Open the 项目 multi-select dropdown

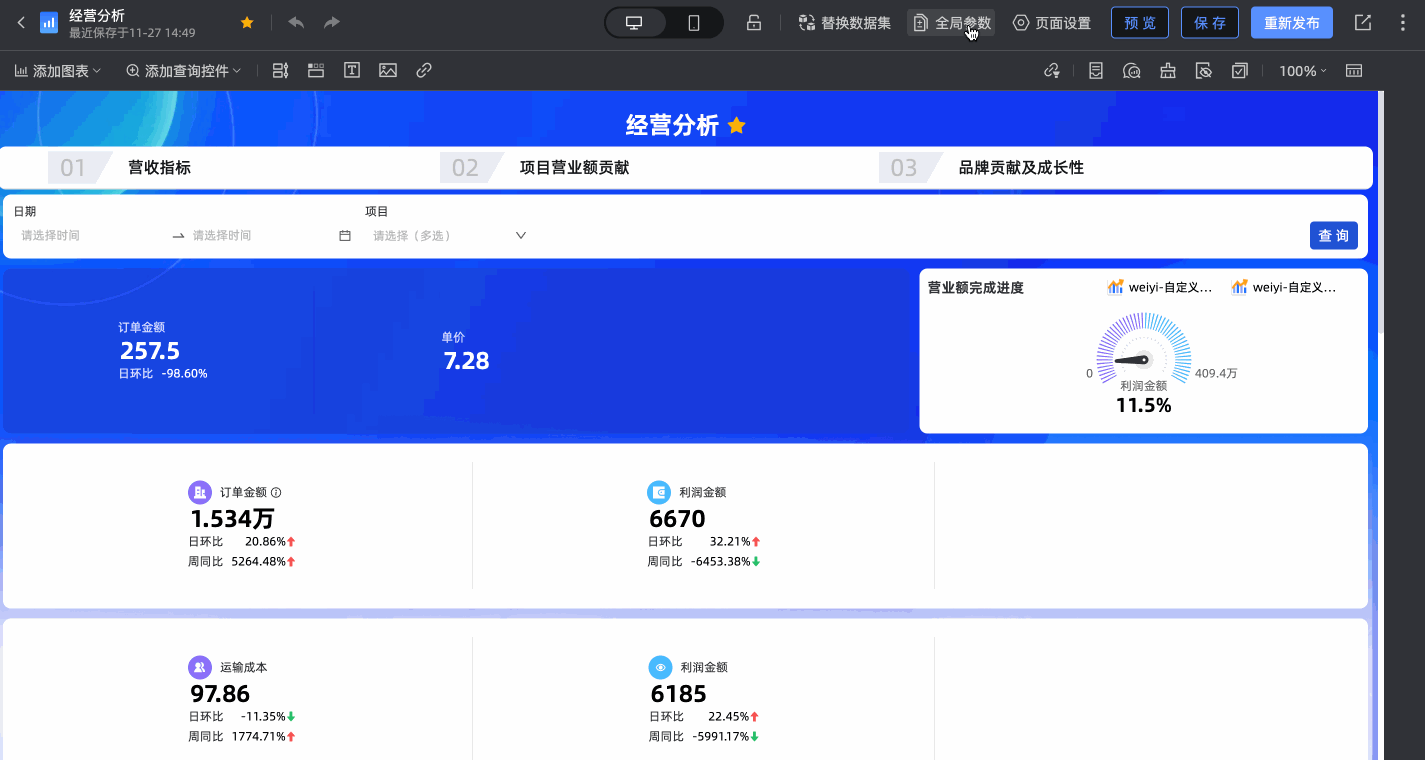pyautogui.click(x=448, y=236)
